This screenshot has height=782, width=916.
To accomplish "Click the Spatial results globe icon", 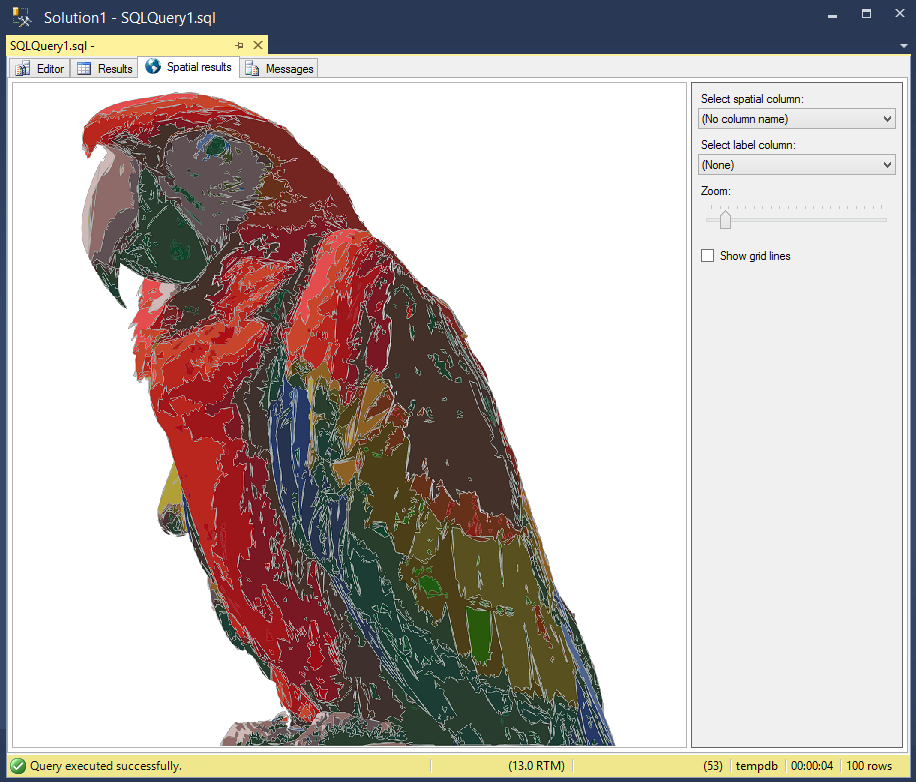I will click(x=152, y=67).
